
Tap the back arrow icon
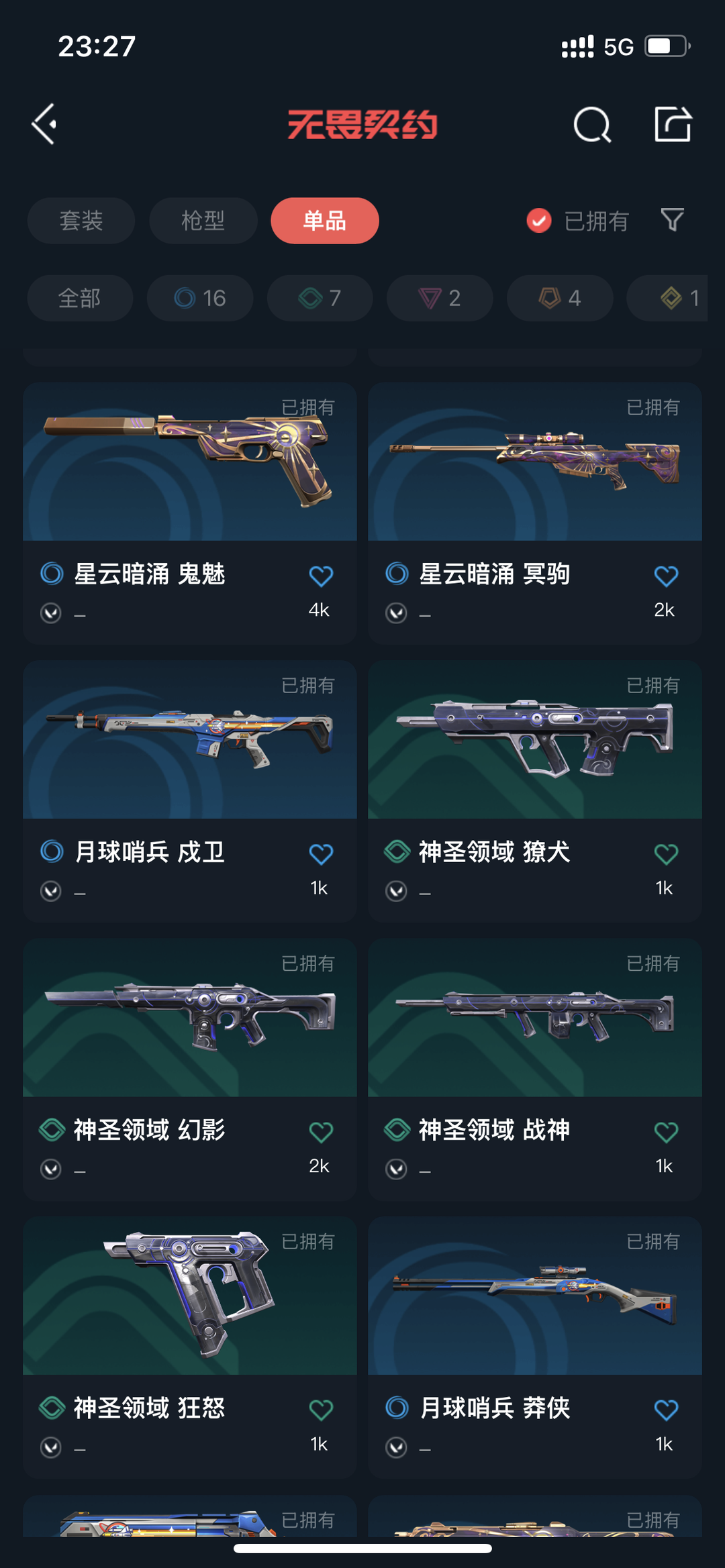[44, 124]
